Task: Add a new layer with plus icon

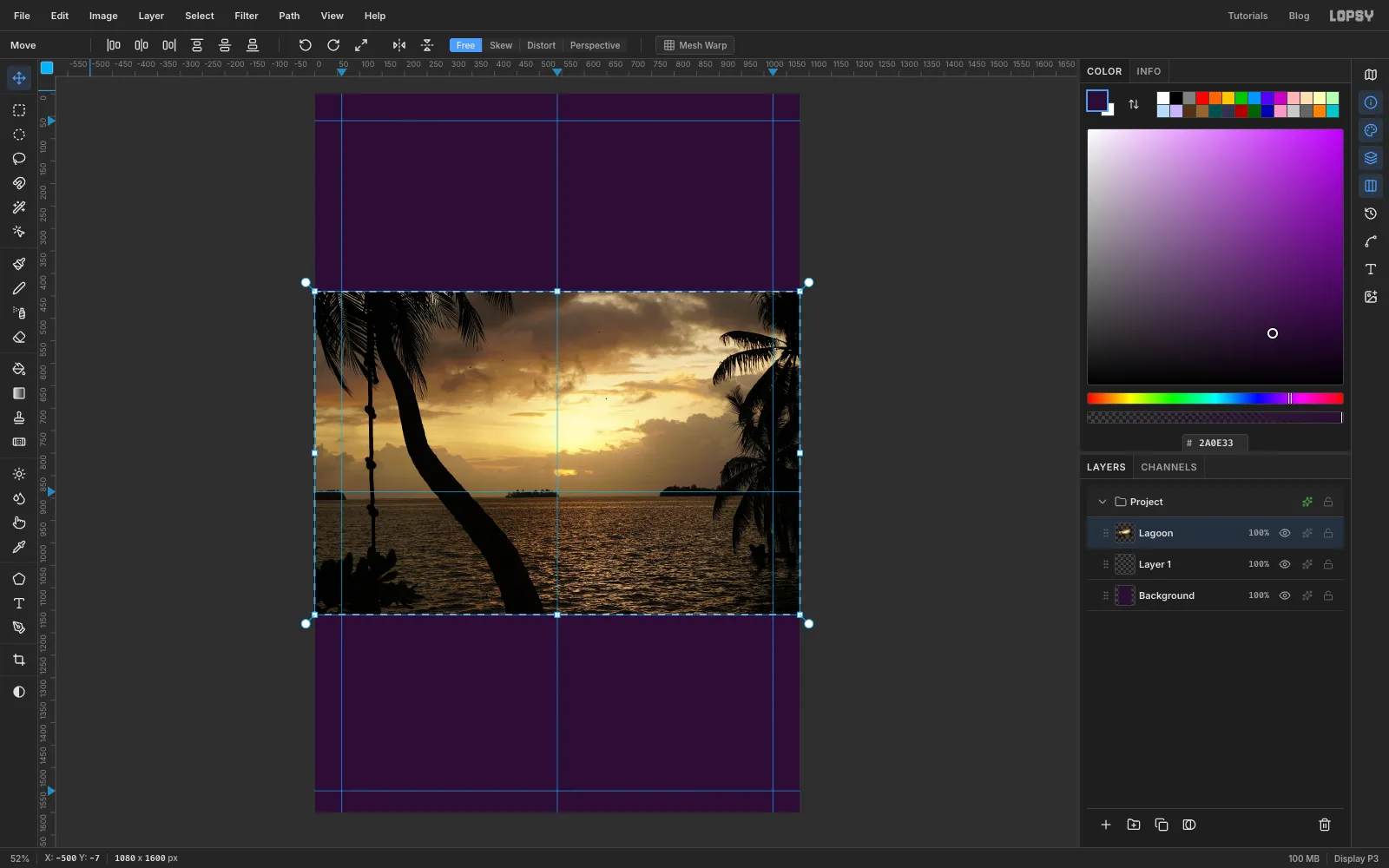Action: (1106, 825)
